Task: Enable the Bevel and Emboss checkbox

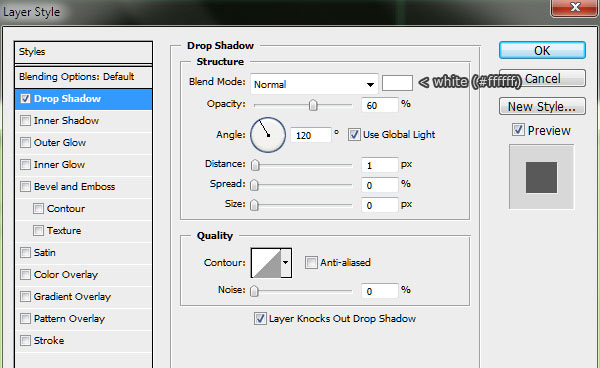Action: tap(25, 187)
